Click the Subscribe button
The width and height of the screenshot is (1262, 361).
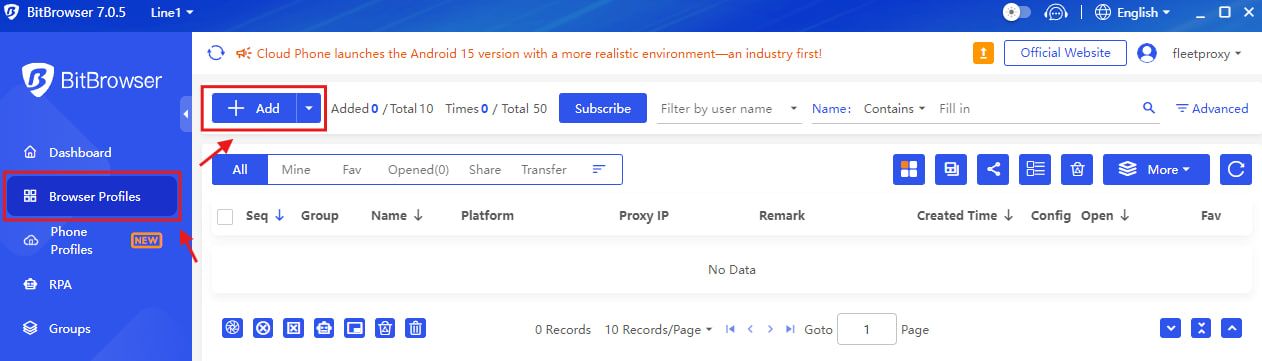click(603, 108)
